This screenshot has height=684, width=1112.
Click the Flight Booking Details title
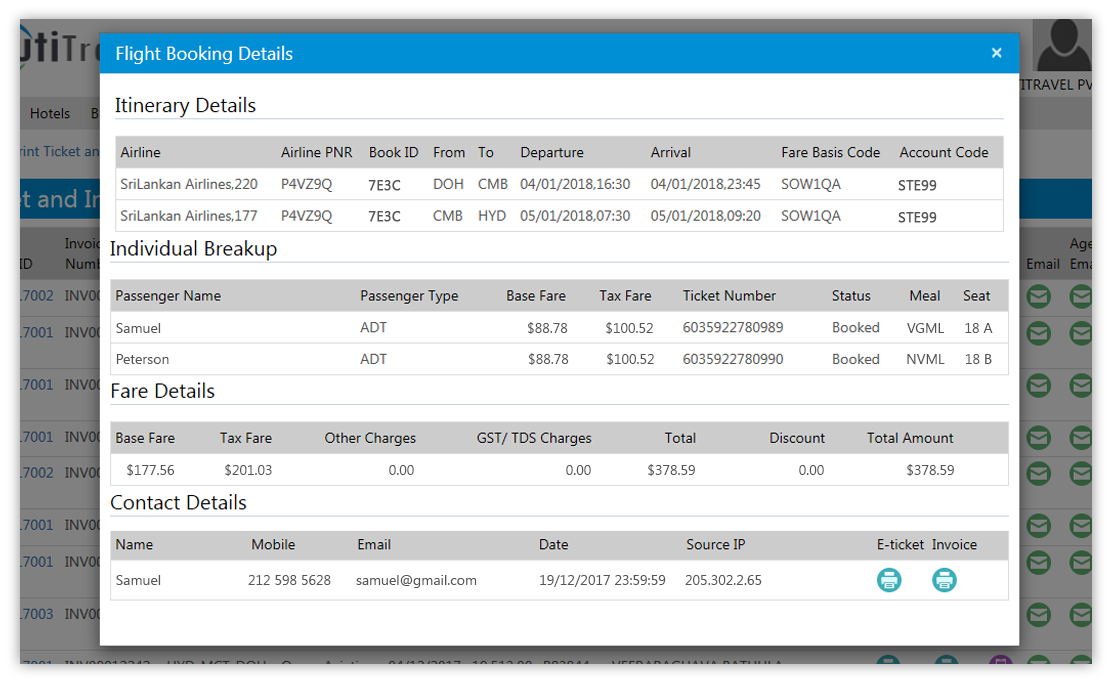(x=204, y=54)
